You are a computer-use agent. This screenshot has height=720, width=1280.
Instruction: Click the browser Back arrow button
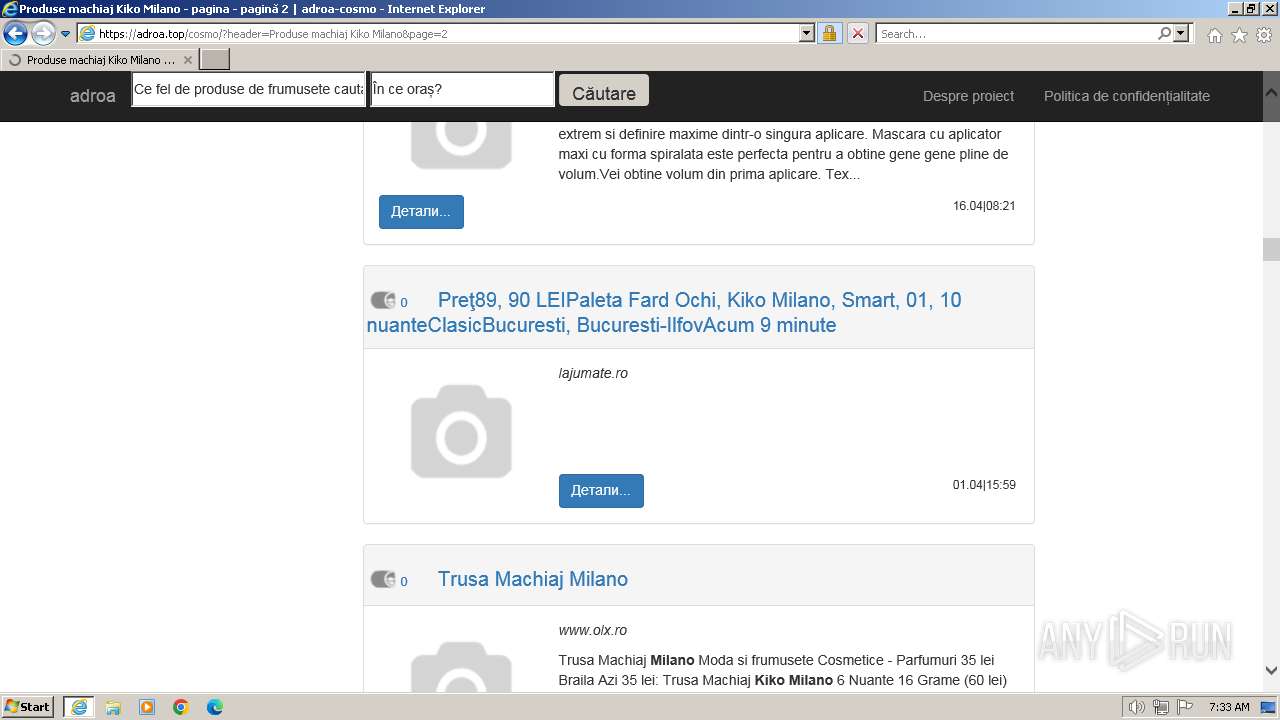[16, 33]
